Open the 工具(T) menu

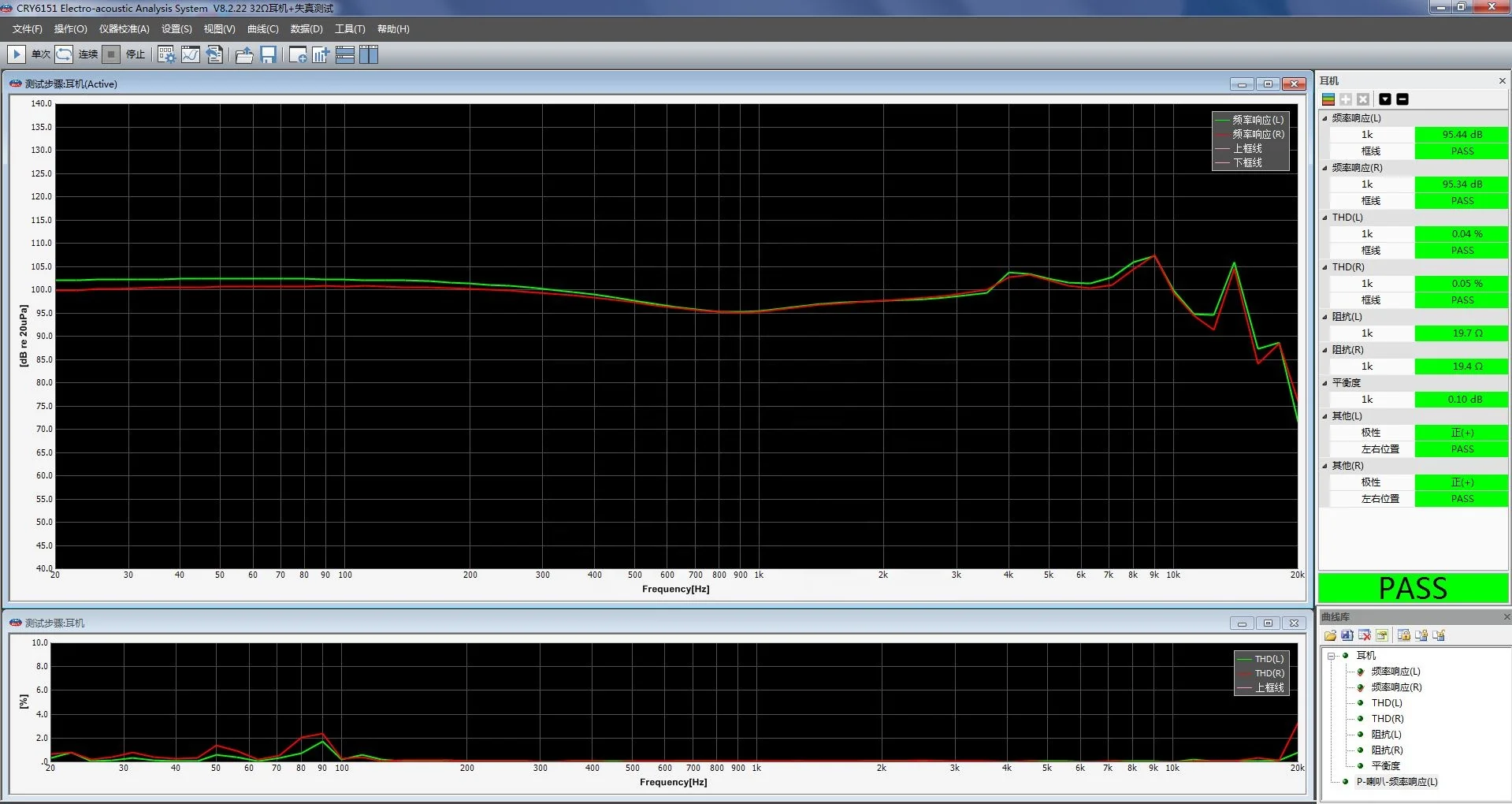[x=350, y=29]
